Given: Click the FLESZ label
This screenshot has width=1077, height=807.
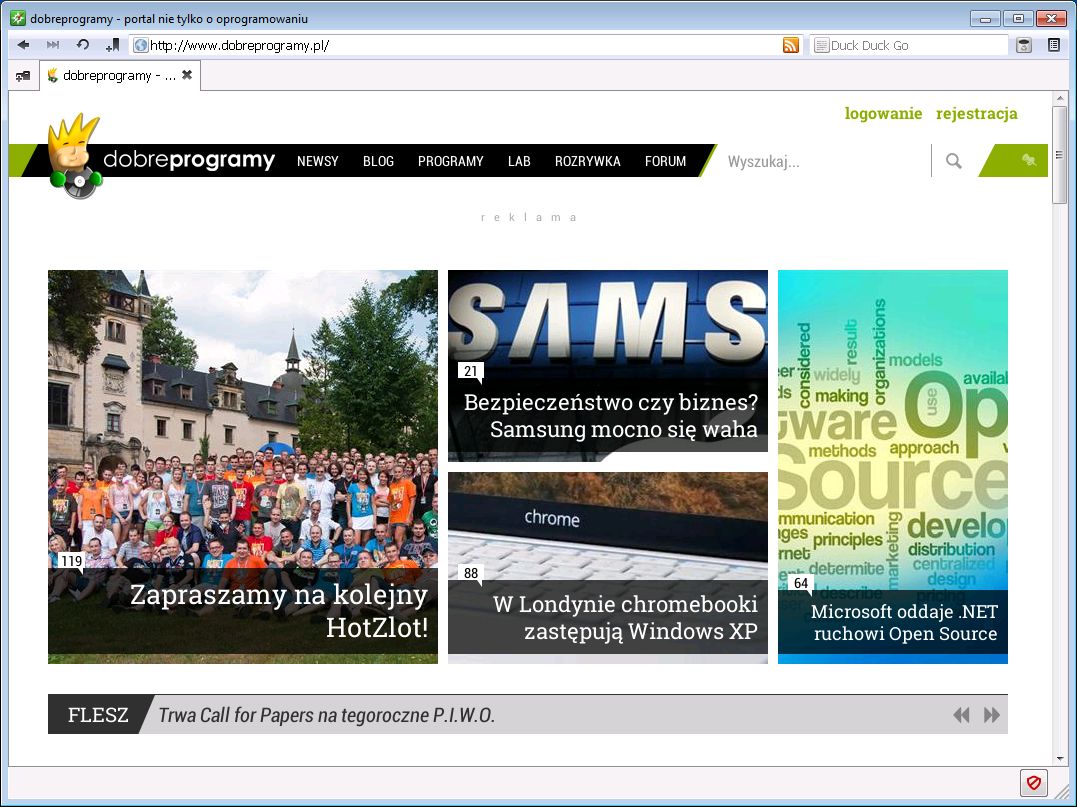Looking at the screenshot, I should tap(98, 715).
